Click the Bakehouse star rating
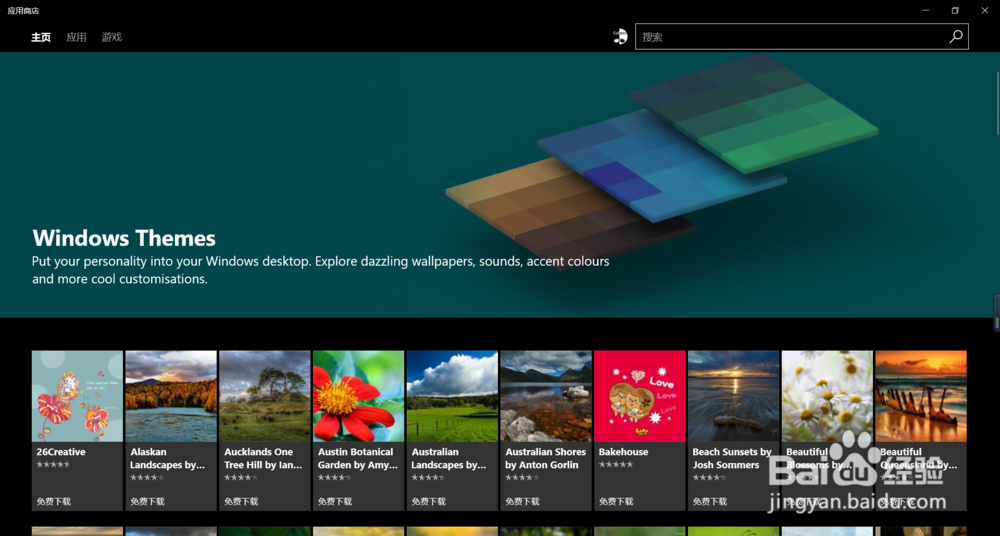The height and width of the screenshot is (536, 1000). click(x=615, y=465)
